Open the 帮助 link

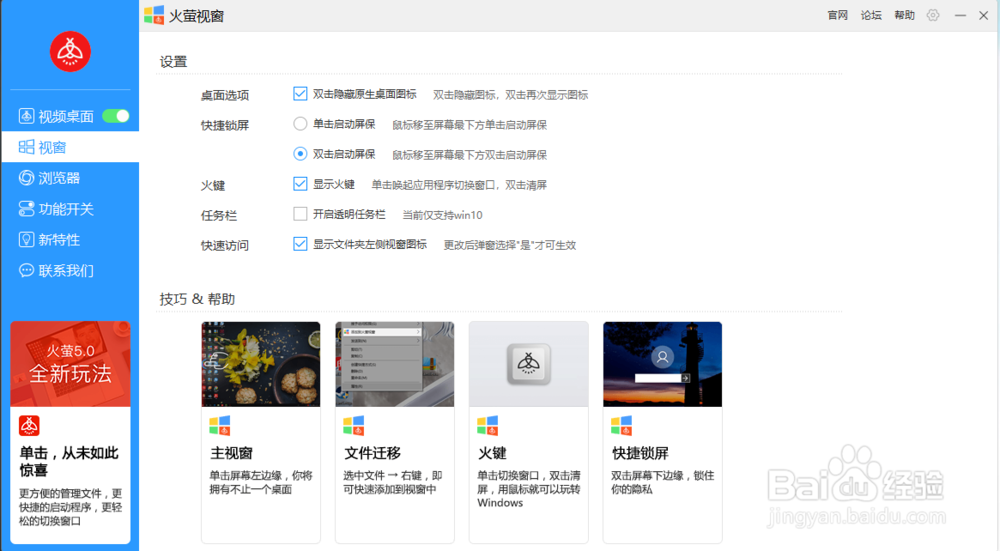[904, 15]
